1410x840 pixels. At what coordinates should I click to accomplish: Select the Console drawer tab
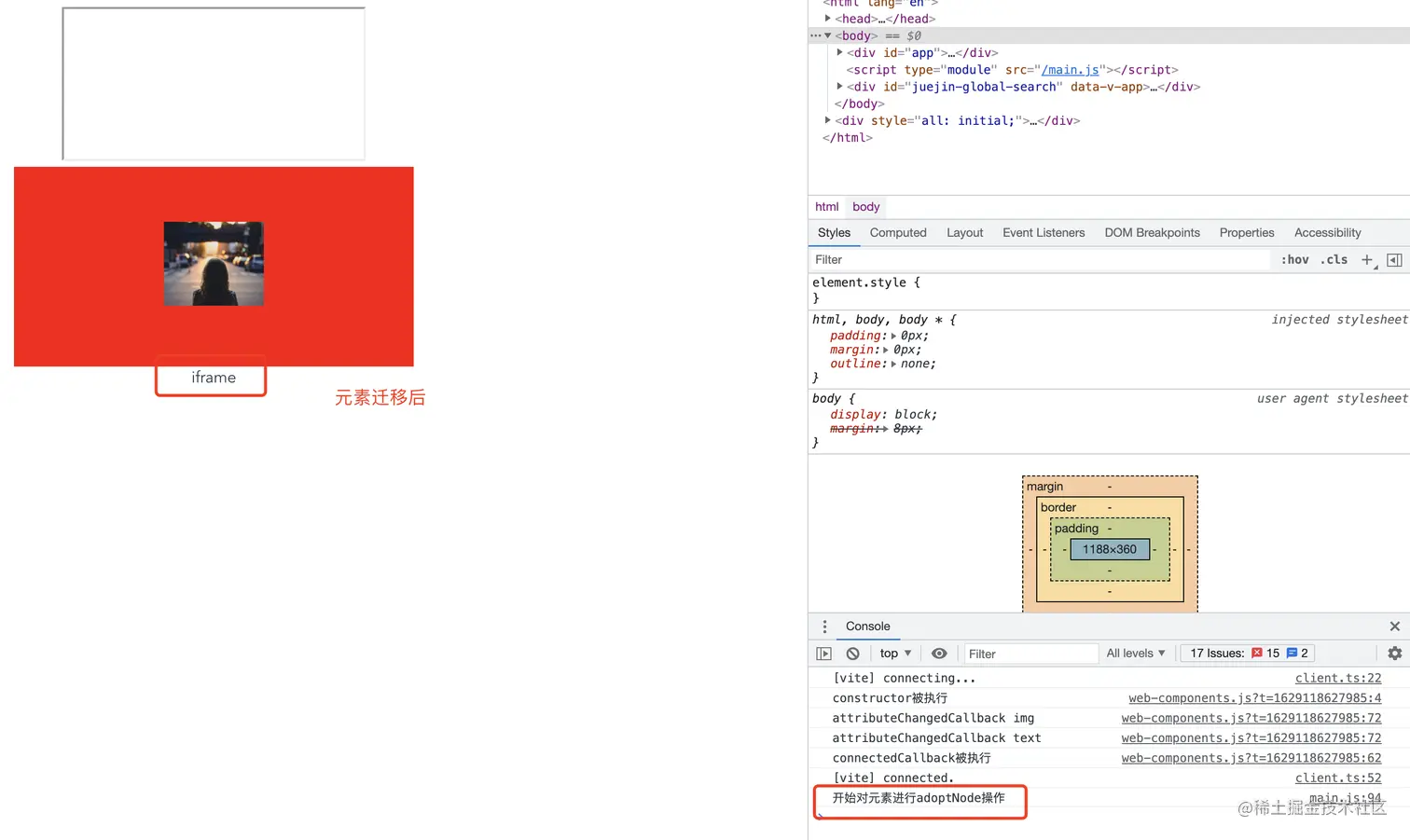867,627
